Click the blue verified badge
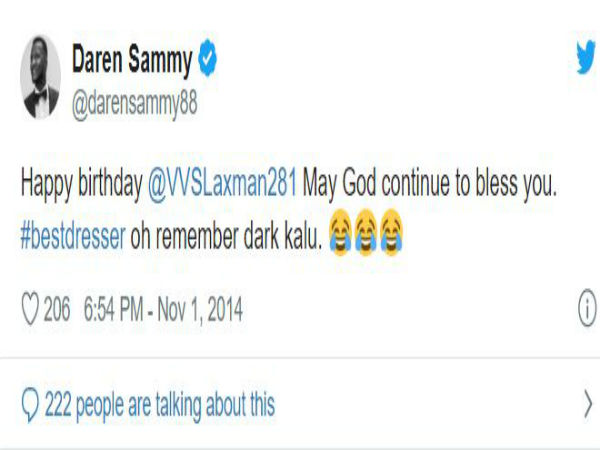The height and width of the screenshot is (450, 600). point(207,57)
